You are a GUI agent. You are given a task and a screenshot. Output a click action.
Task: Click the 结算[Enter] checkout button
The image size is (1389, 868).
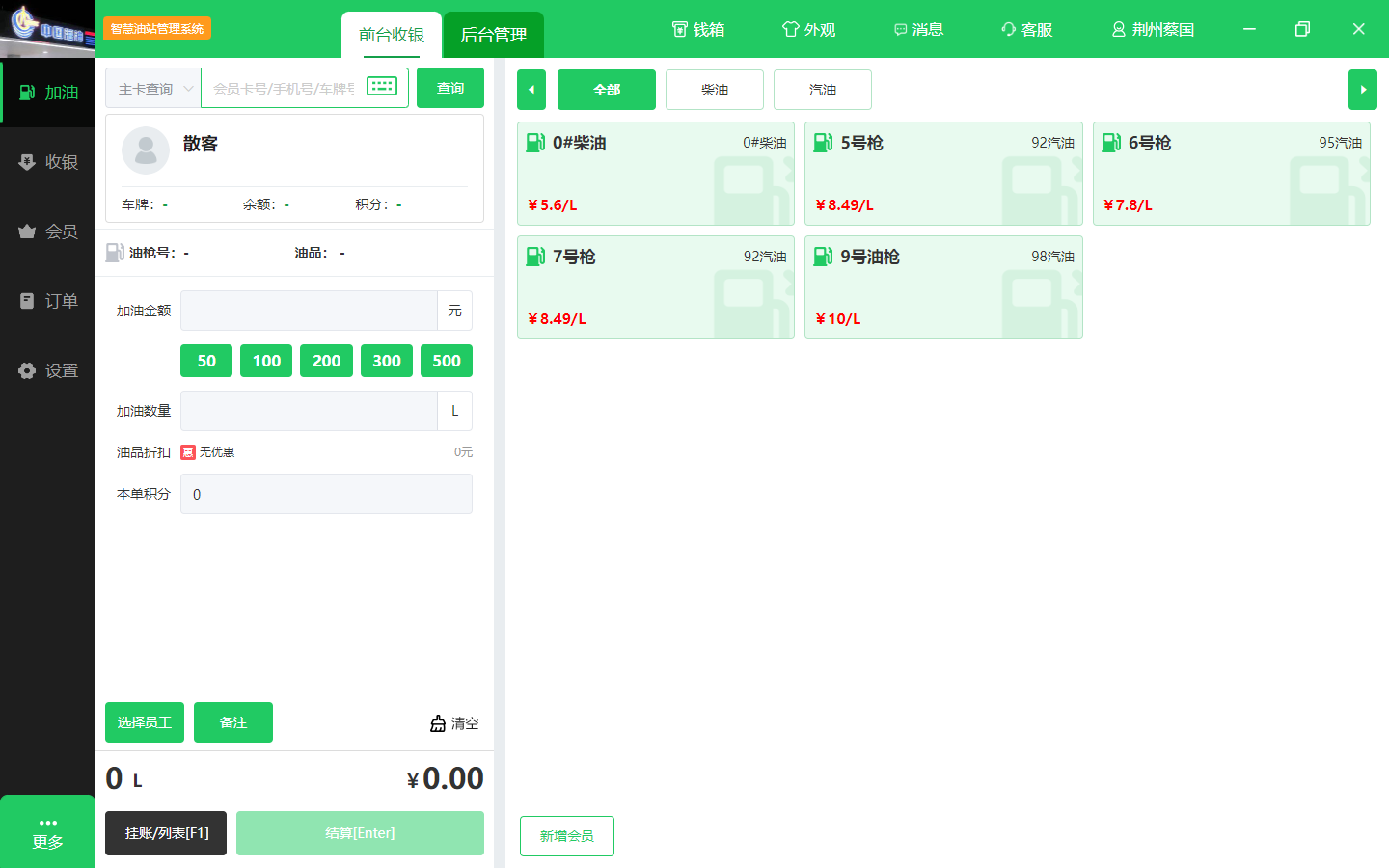click(x=360, y=833)
